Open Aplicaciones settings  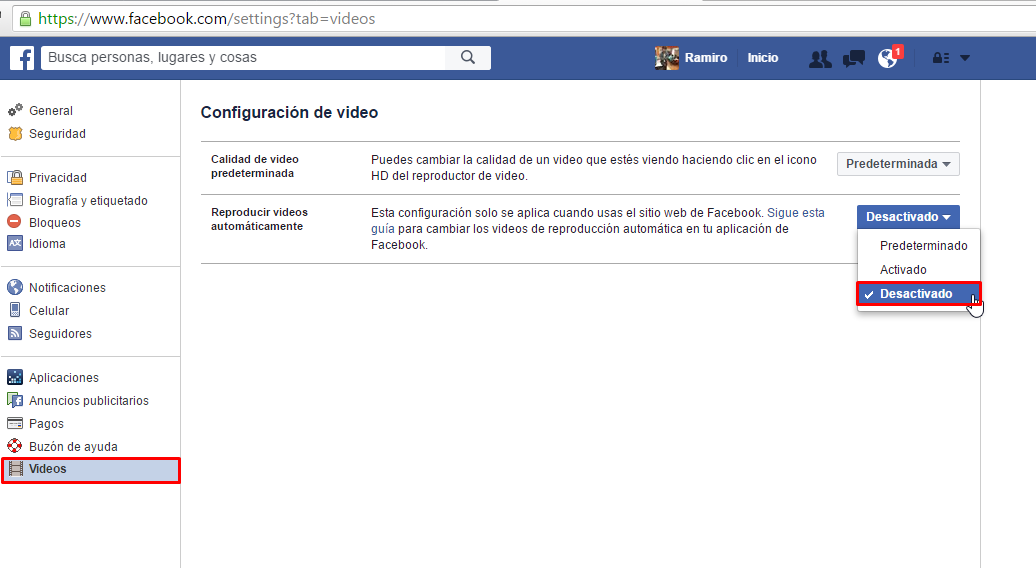click(63, 378)
